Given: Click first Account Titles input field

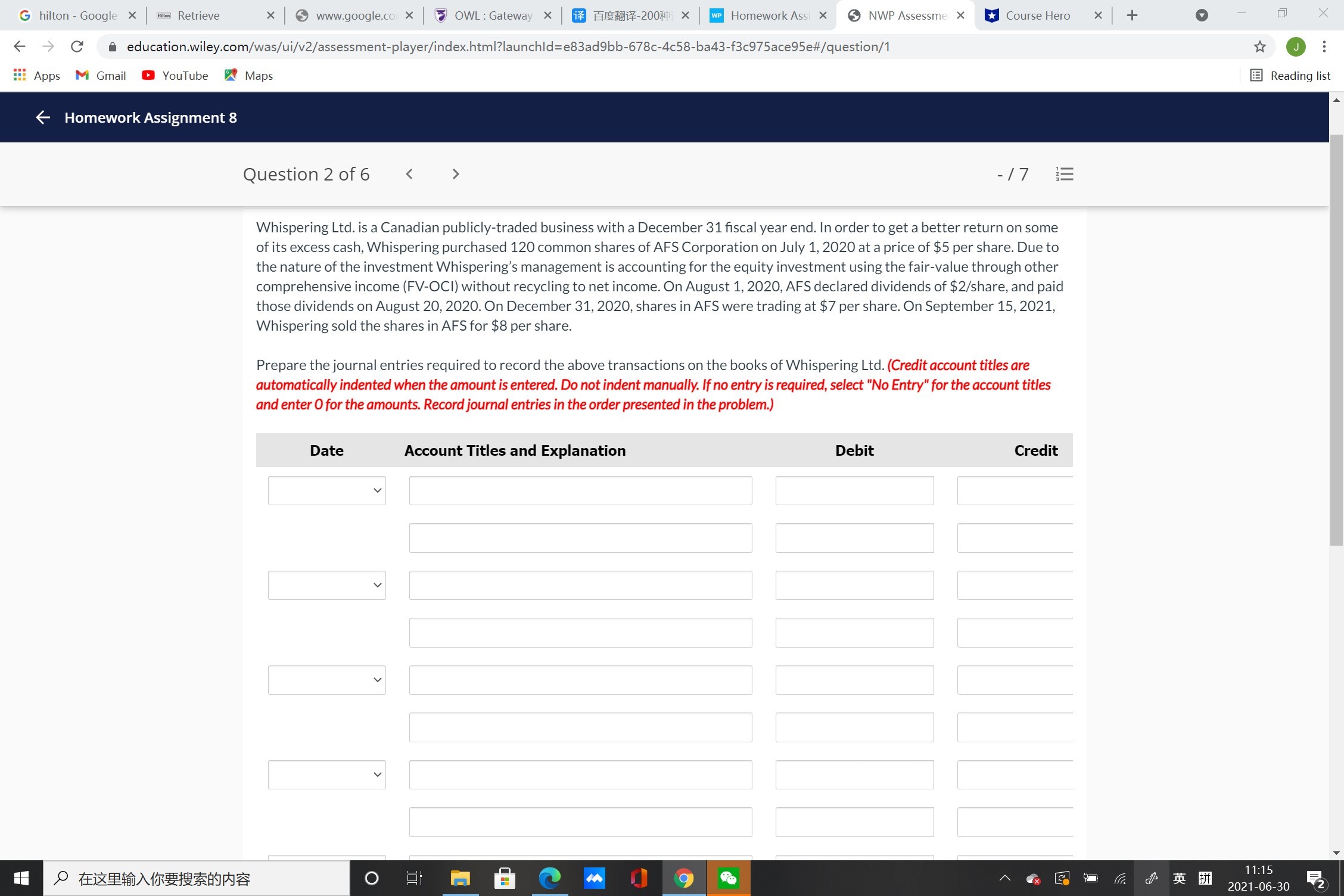Looking at the screenshot, I should pos(580,490).
